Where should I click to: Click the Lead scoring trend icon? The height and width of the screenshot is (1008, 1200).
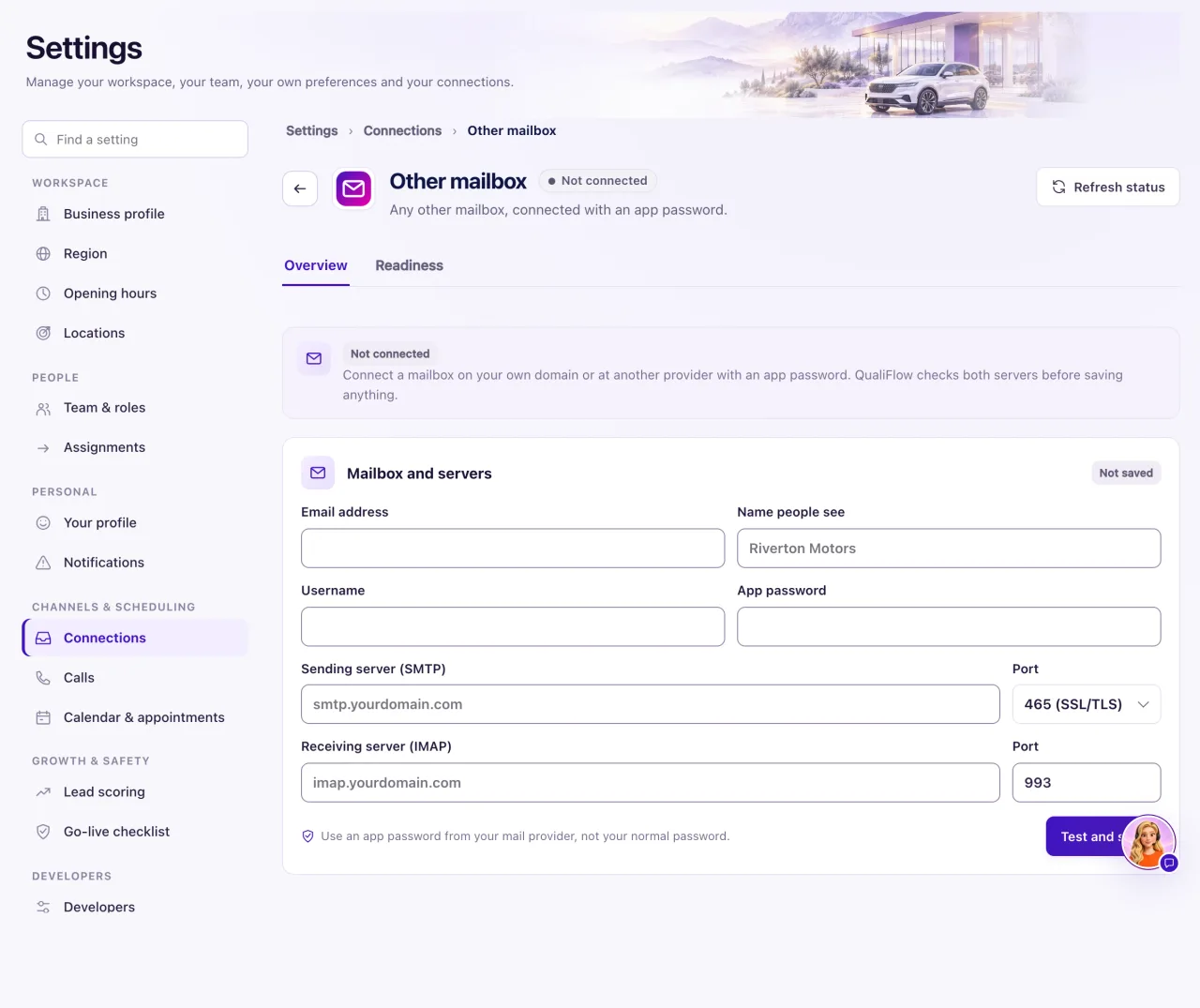tap(43, 792)
